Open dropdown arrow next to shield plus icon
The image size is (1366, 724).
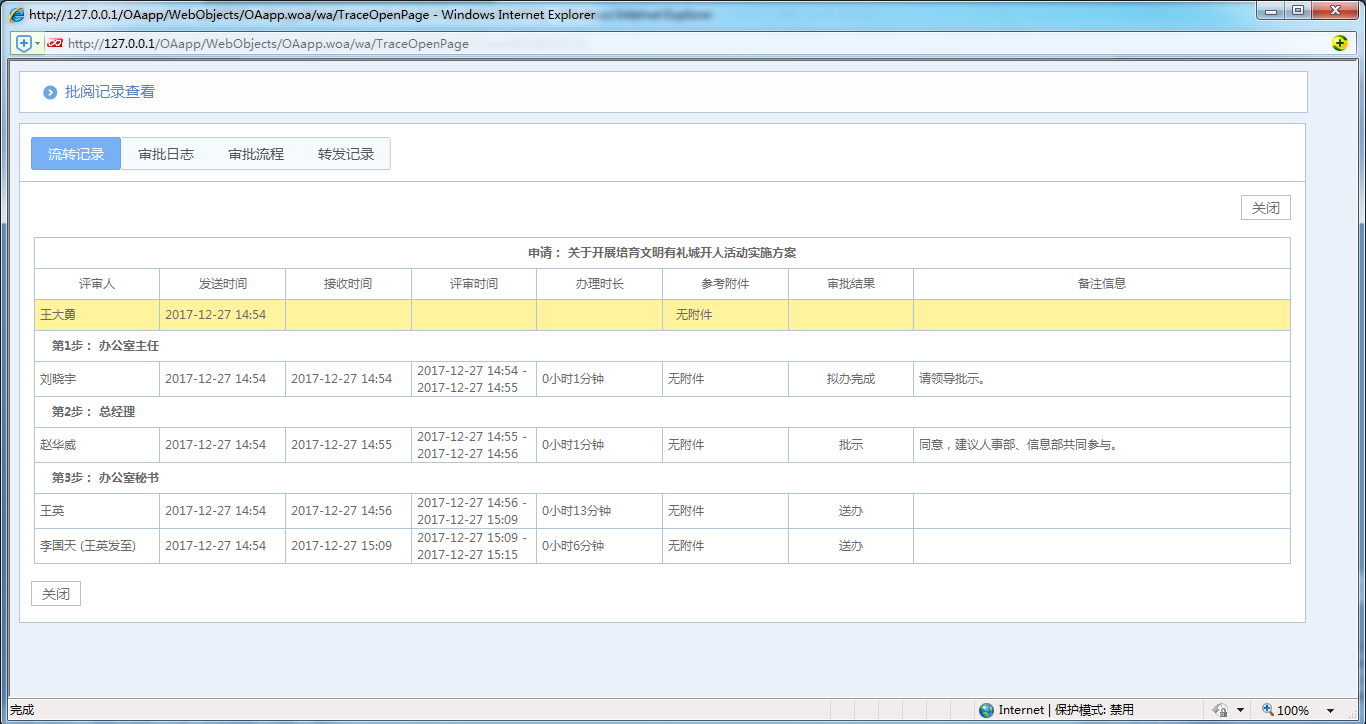(x=38, y=44)
